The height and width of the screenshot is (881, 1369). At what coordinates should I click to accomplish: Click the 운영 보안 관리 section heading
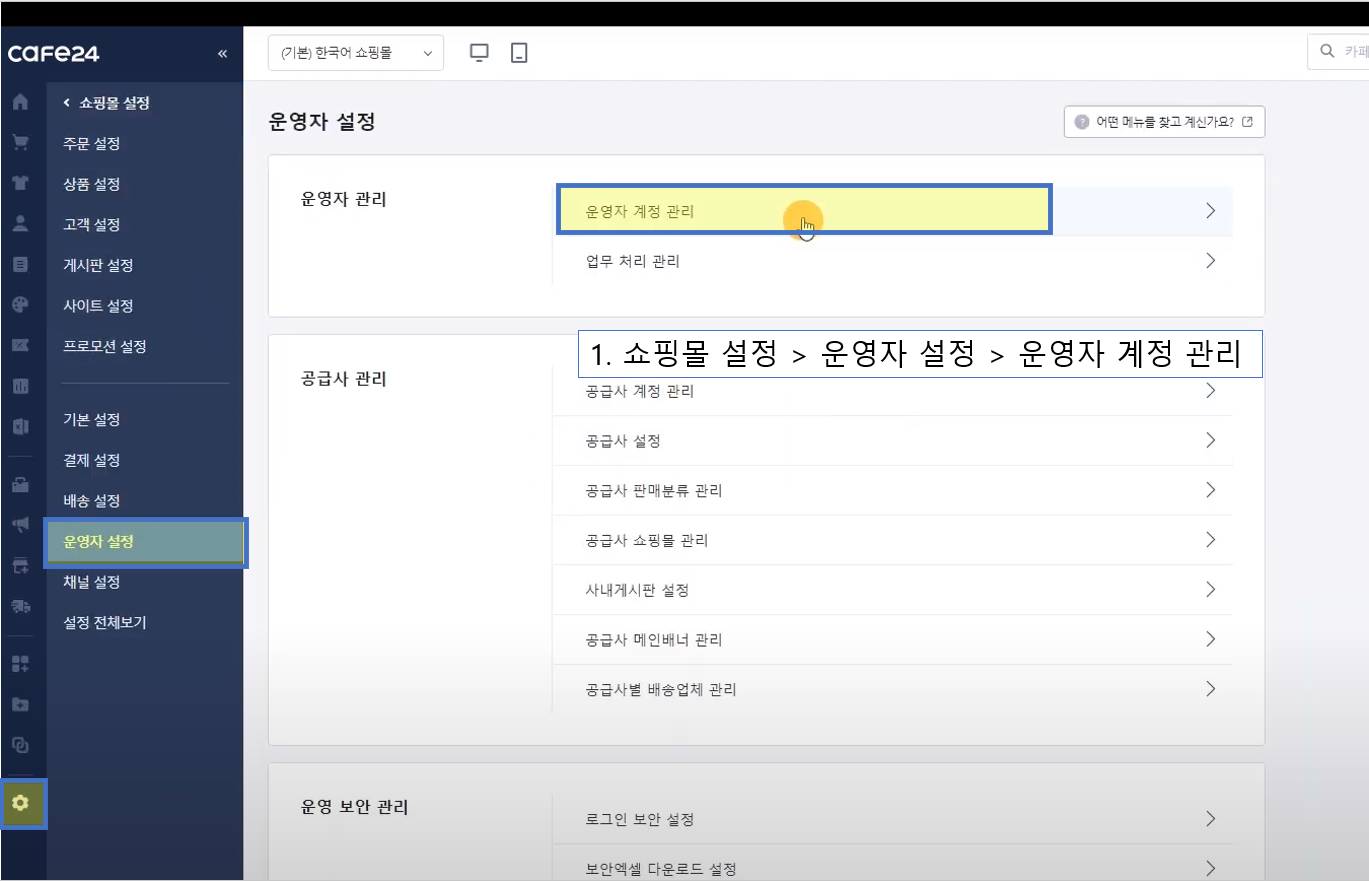click(x=354, y=807)
